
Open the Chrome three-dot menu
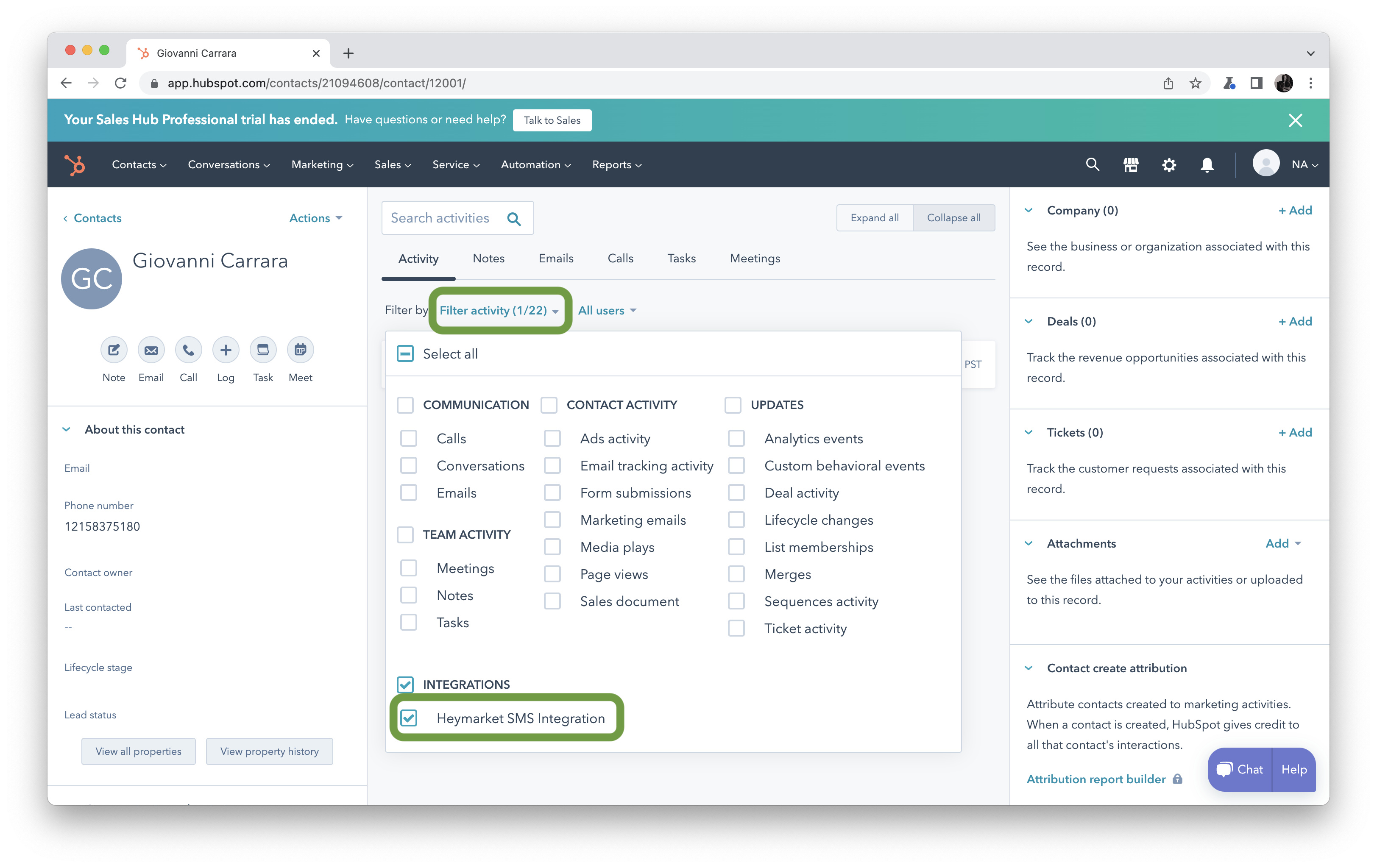click(1311, 83)
